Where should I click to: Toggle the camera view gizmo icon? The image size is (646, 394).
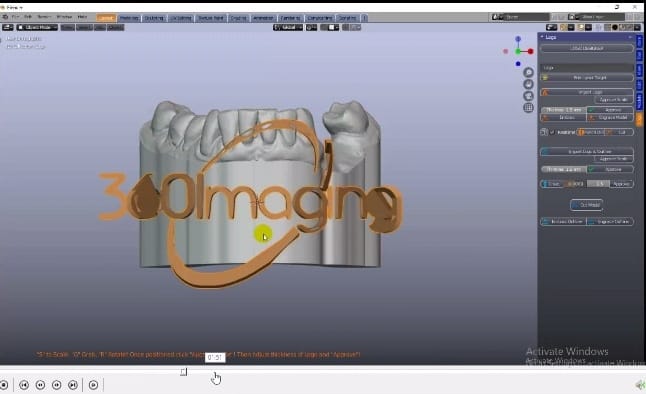click(528, 96)
